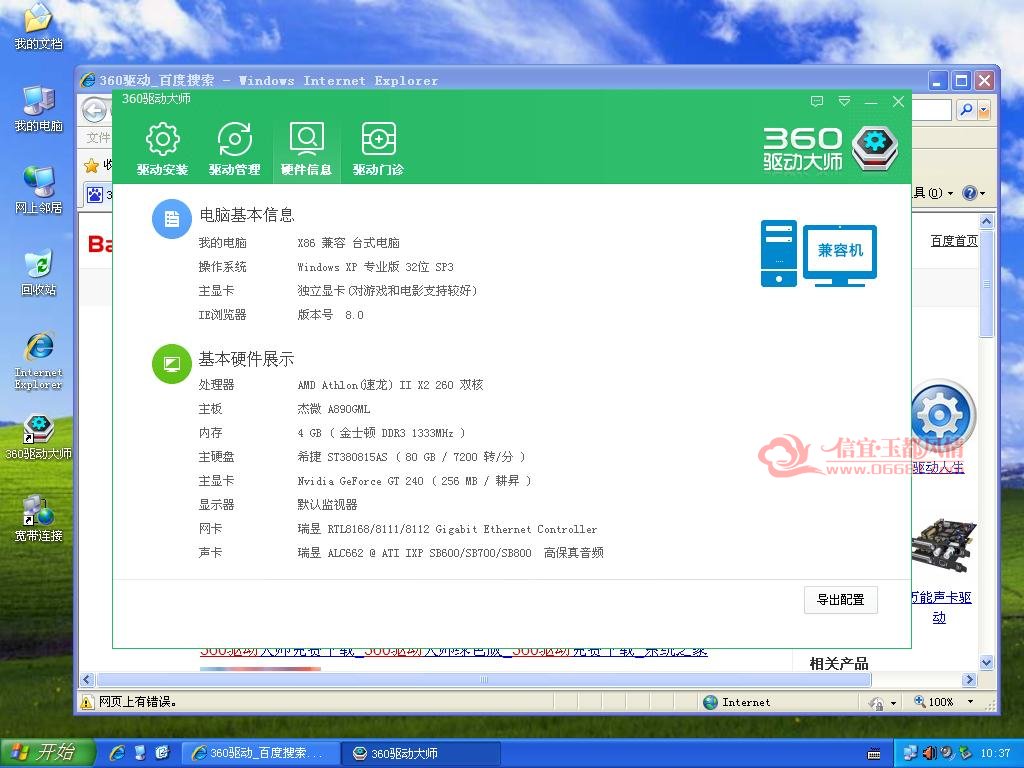Screen dimensions: 1024x768
Task: Open the 驱动门诊 section
Action: (378, 150)
